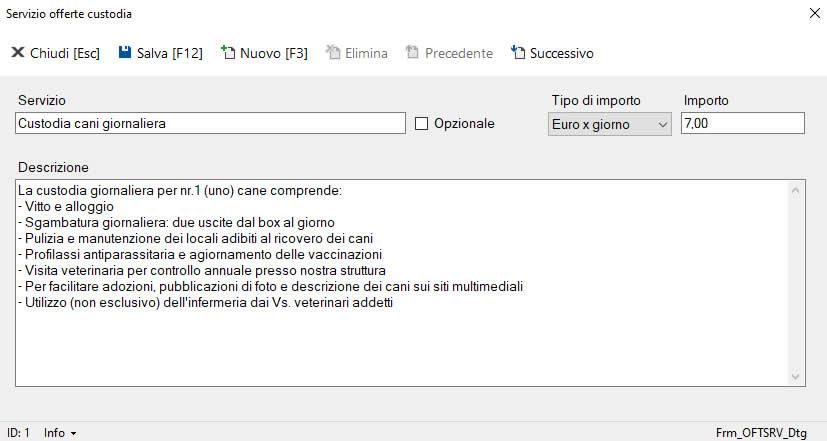827x441 pixels.
Task: Close the Servizio offerte custodia window
Action: click(812, 14)
